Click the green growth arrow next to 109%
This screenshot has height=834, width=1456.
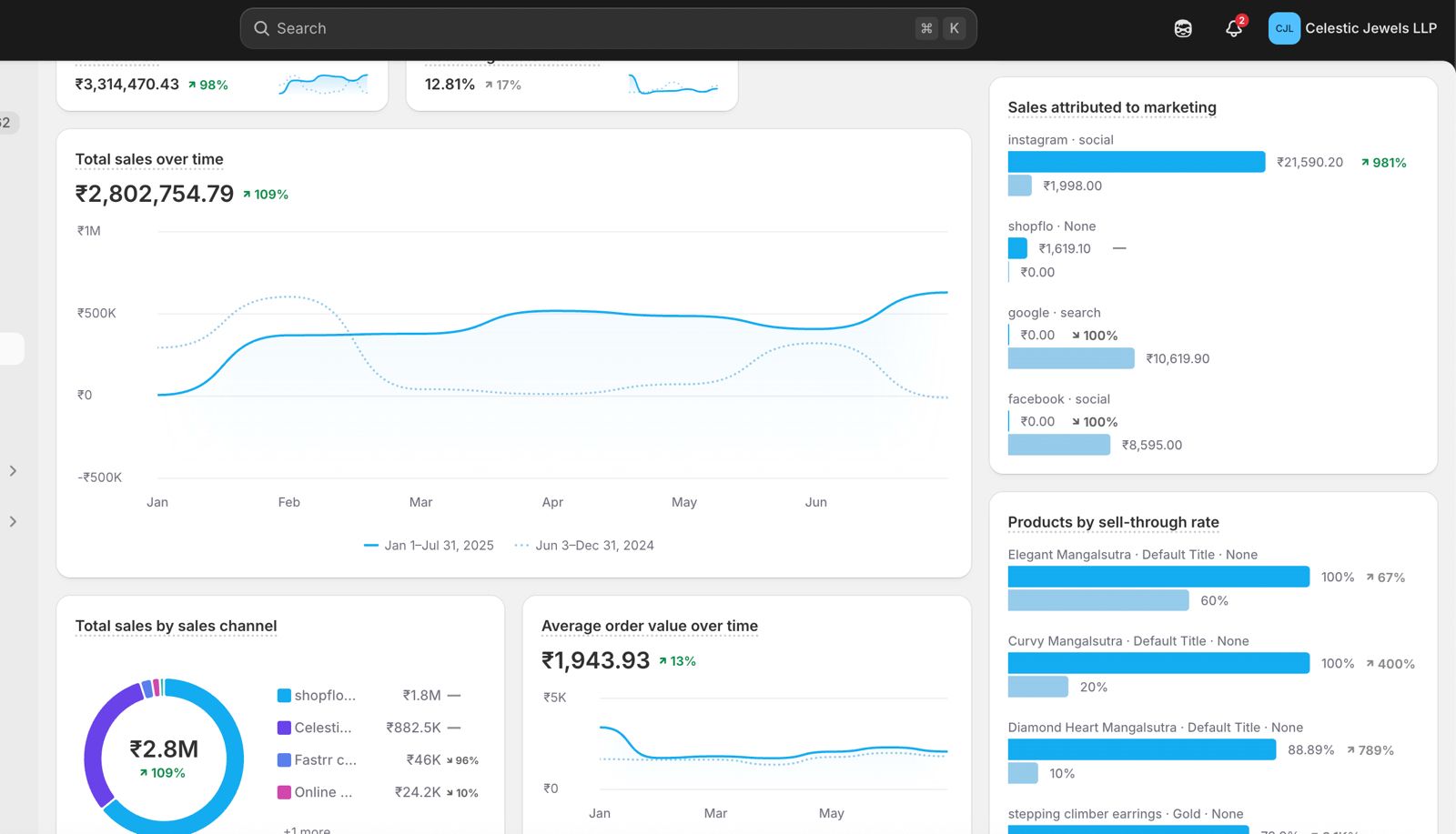click(x=246, y=193)
